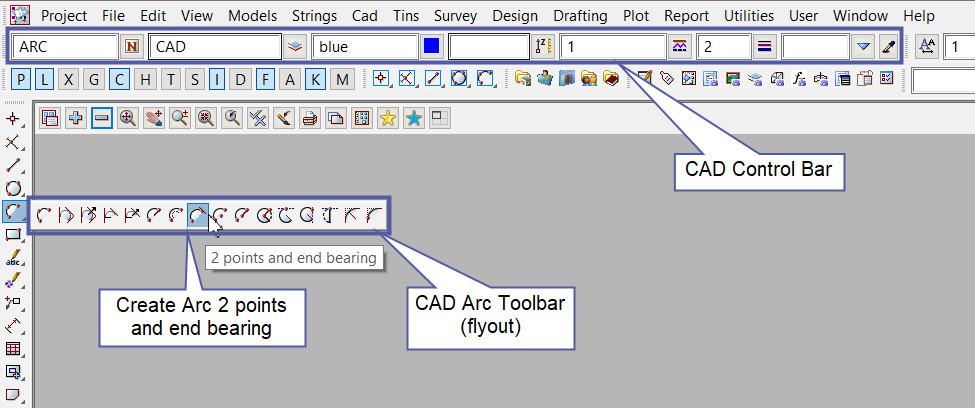
Task: Open the linestyle icon beside the 1 field
Action: 680,47
